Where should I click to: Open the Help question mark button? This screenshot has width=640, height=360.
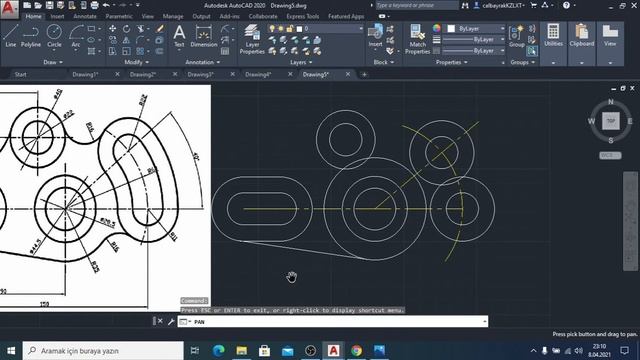(566, 5)
